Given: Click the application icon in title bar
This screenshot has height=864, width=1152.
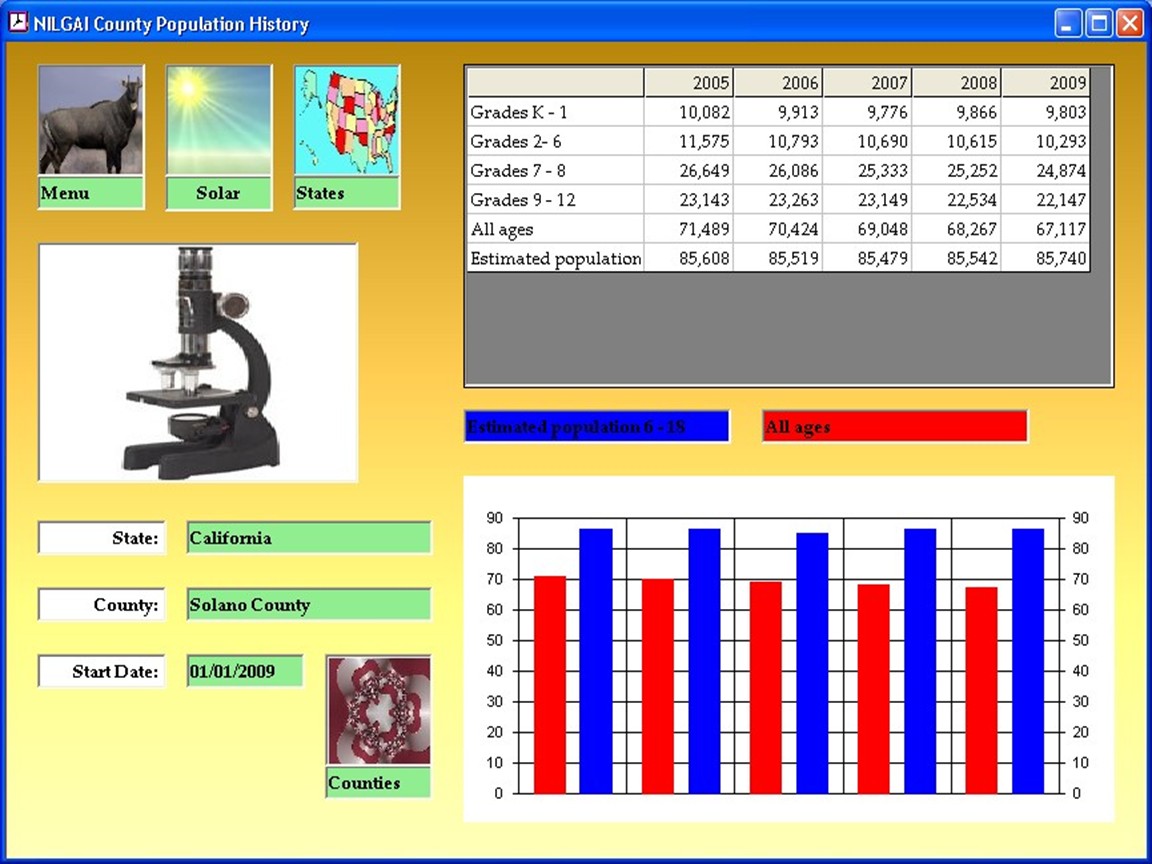Looking at the screenshot, I should [x=17, y=24].
